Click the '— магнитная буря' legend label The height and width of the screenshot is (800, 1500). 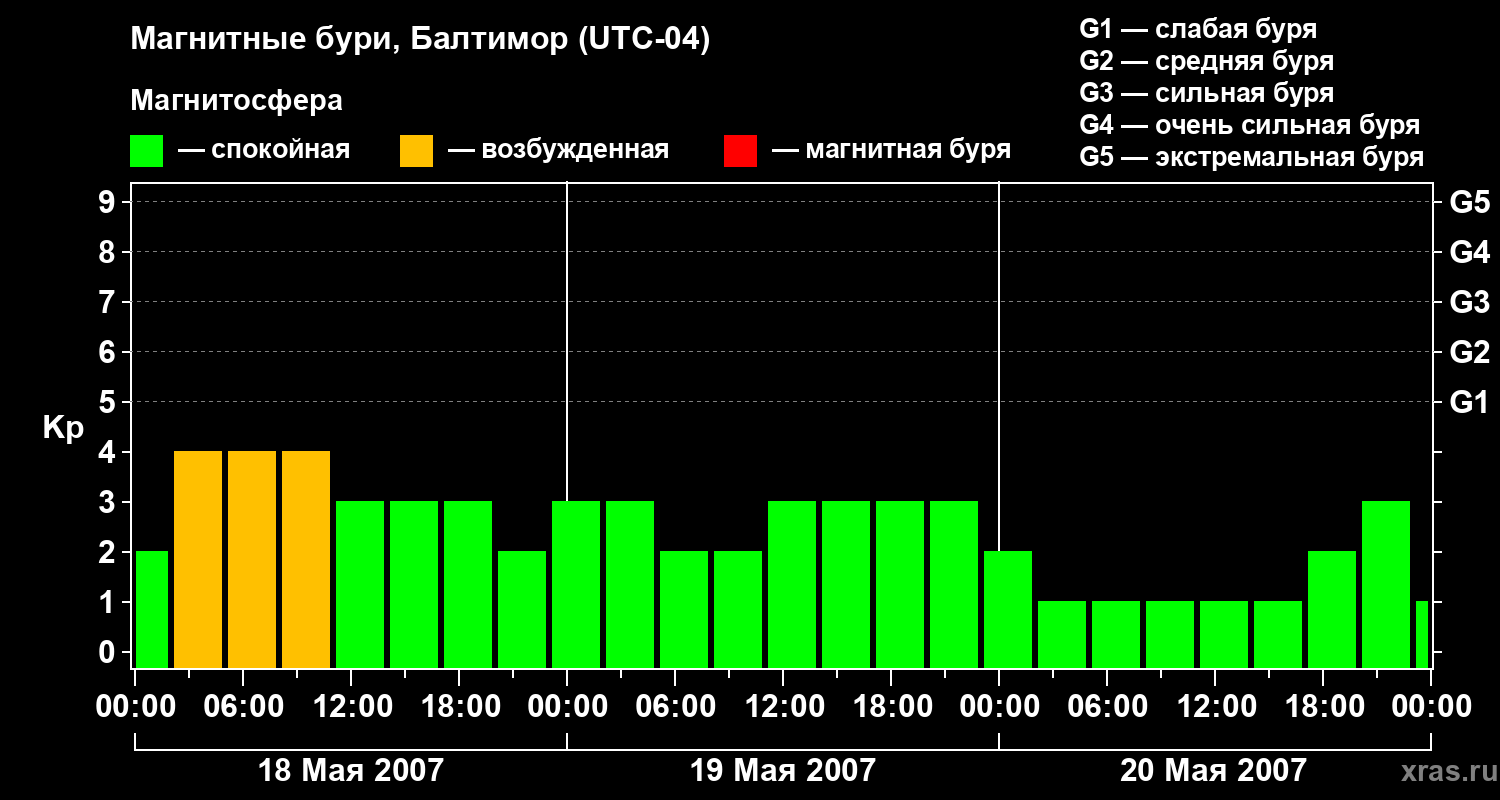point(891,151)
